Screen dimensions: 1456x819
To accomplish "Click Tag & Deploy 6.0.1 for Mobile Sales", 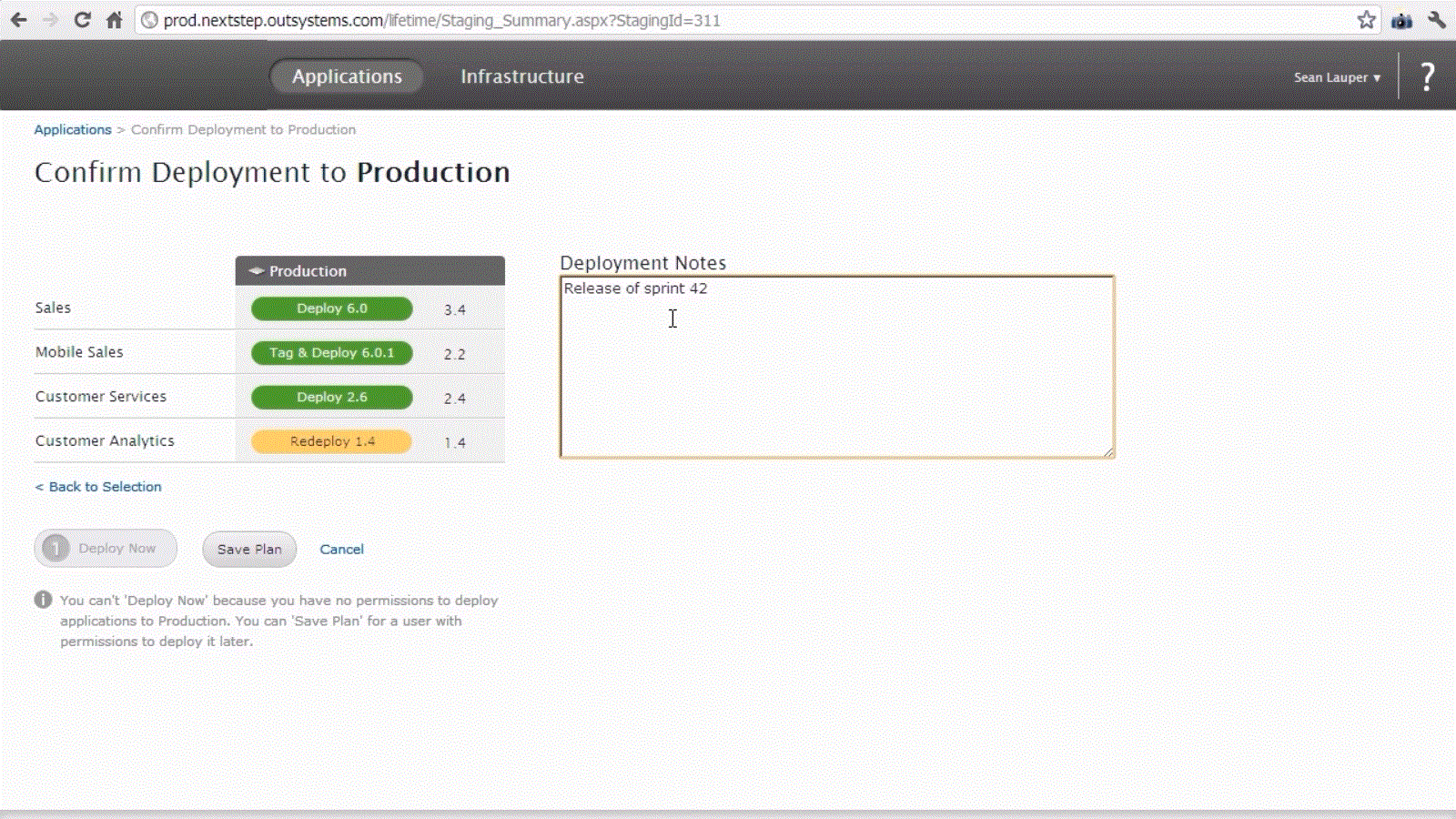I will tap(331, 353).
